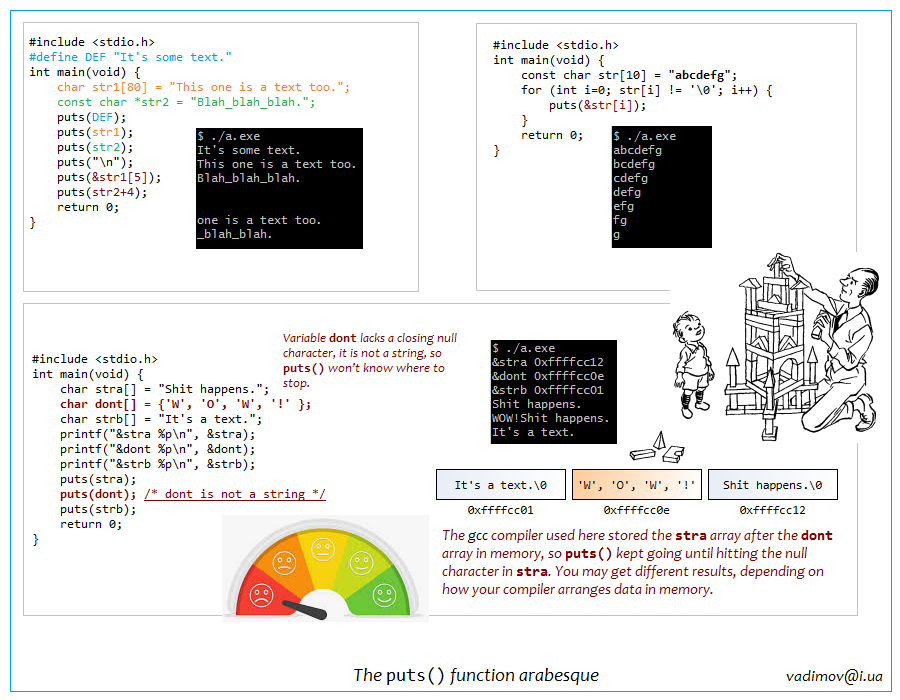Click terminal line "&stra 0xffffcc12"
The width and height of the screenshot is (900, 700).
(548, 362)
